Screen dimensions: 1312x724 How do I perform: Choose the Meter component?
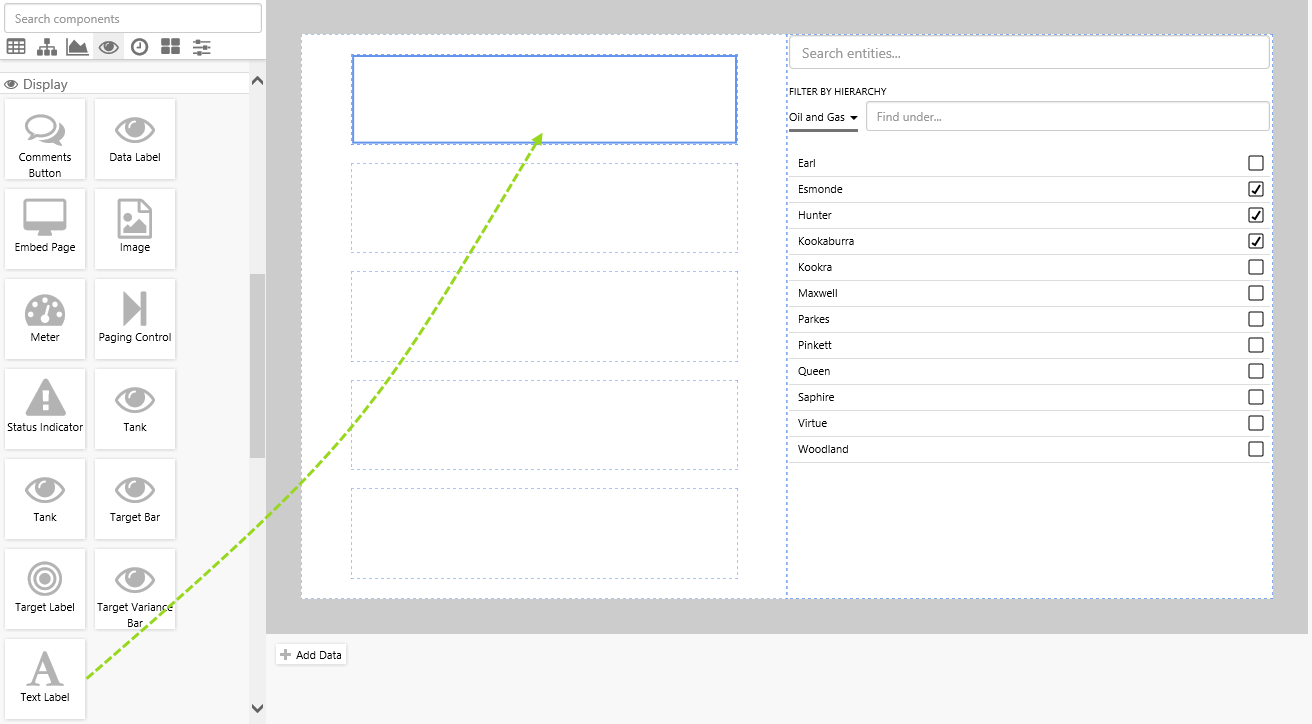point(45,319)
